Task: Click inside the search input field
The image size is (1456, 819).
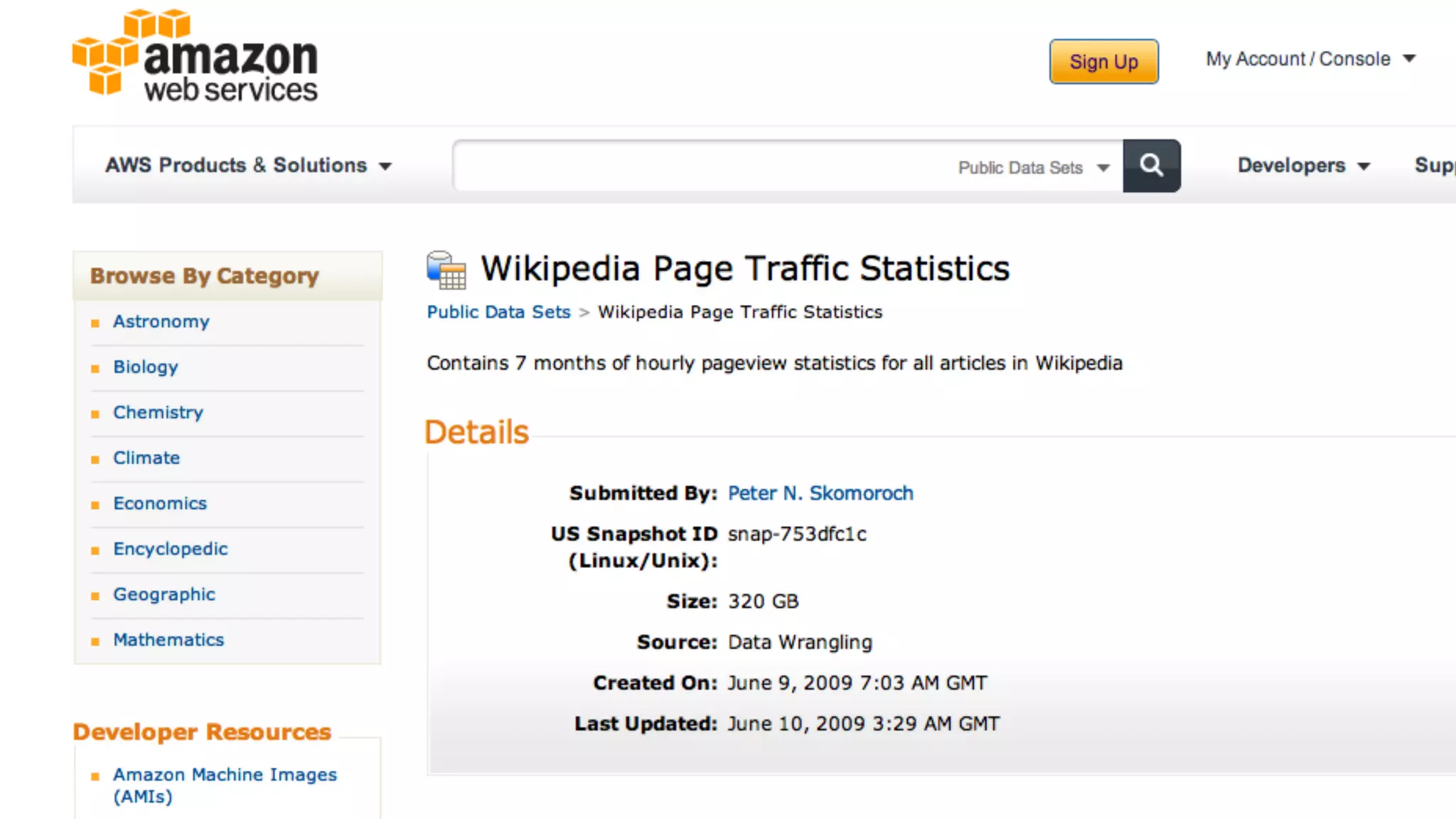Action: click(704, 166)
